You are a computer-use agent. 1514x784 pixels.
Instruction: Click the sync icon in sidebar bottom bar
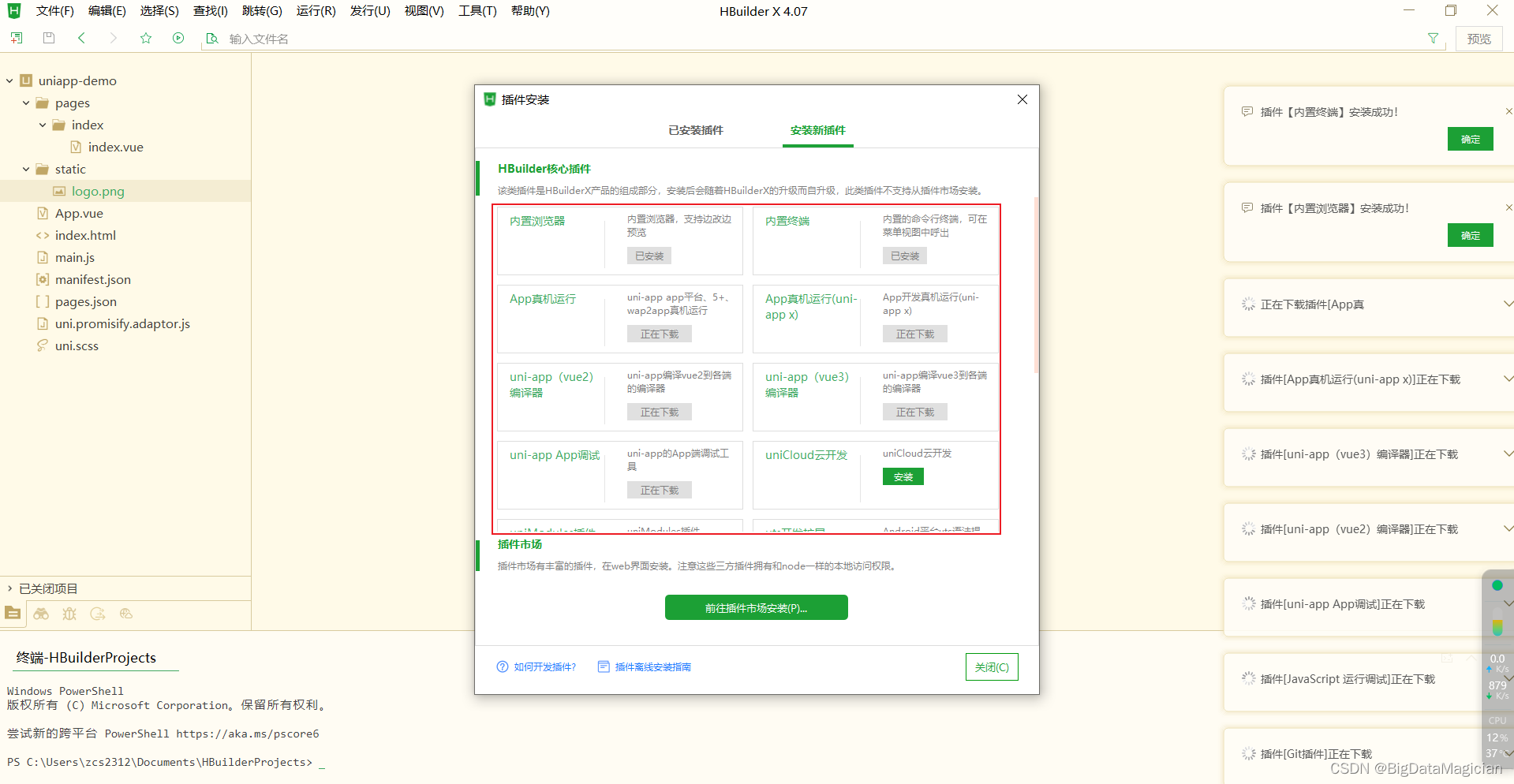click(x=98, y=614)
